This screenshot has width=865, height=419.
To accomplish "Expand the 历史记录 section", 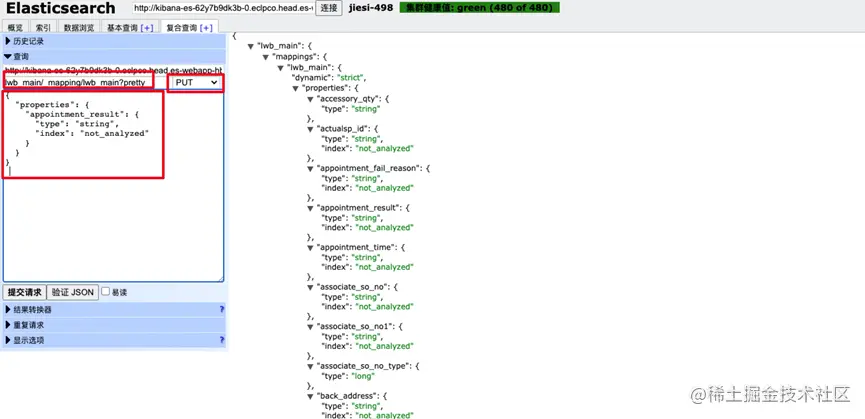I will [x=114, y=41].
